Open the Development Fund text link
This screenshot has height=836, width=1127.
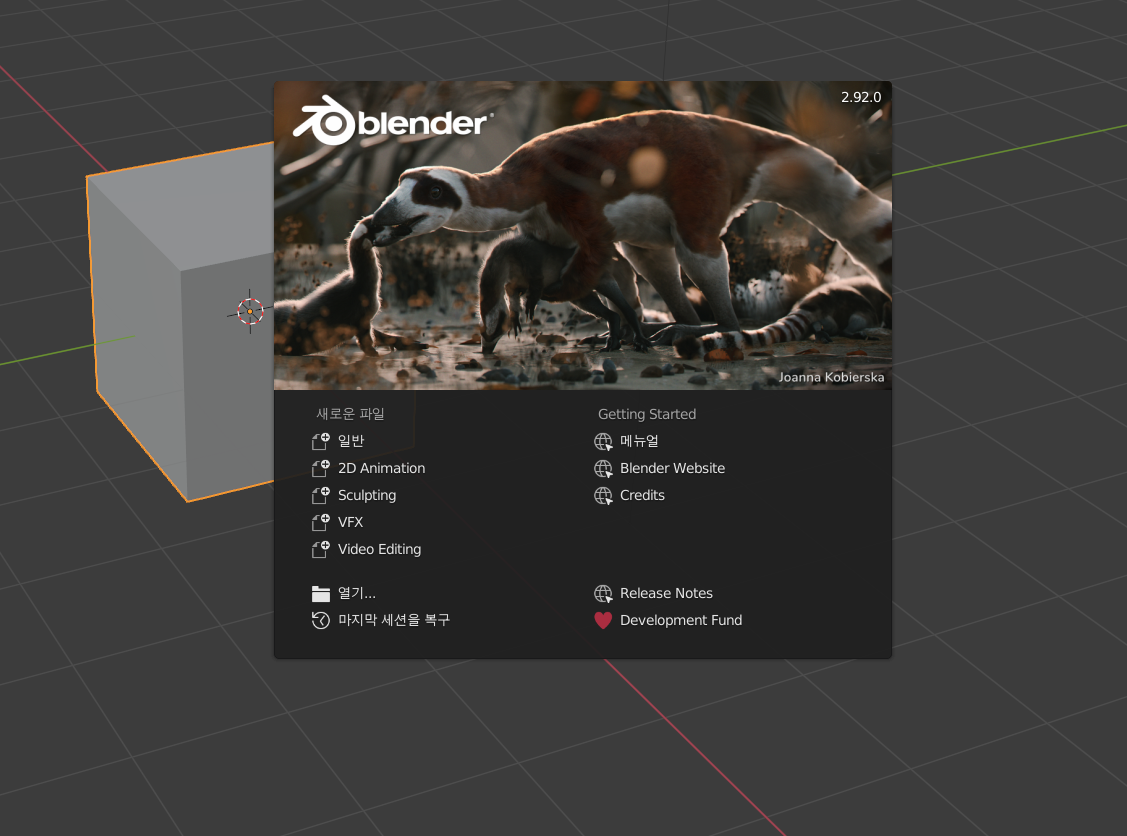[x=681, y=620]
